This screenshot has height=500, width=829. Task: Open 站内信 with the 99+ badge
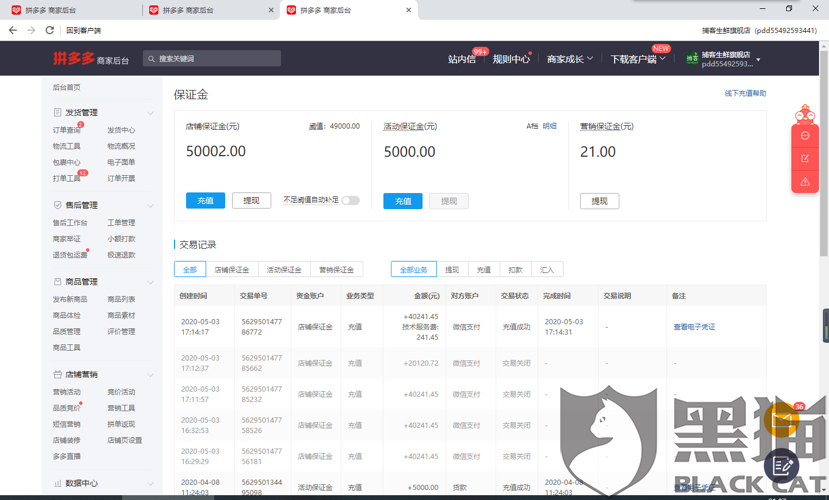(462, 59)
